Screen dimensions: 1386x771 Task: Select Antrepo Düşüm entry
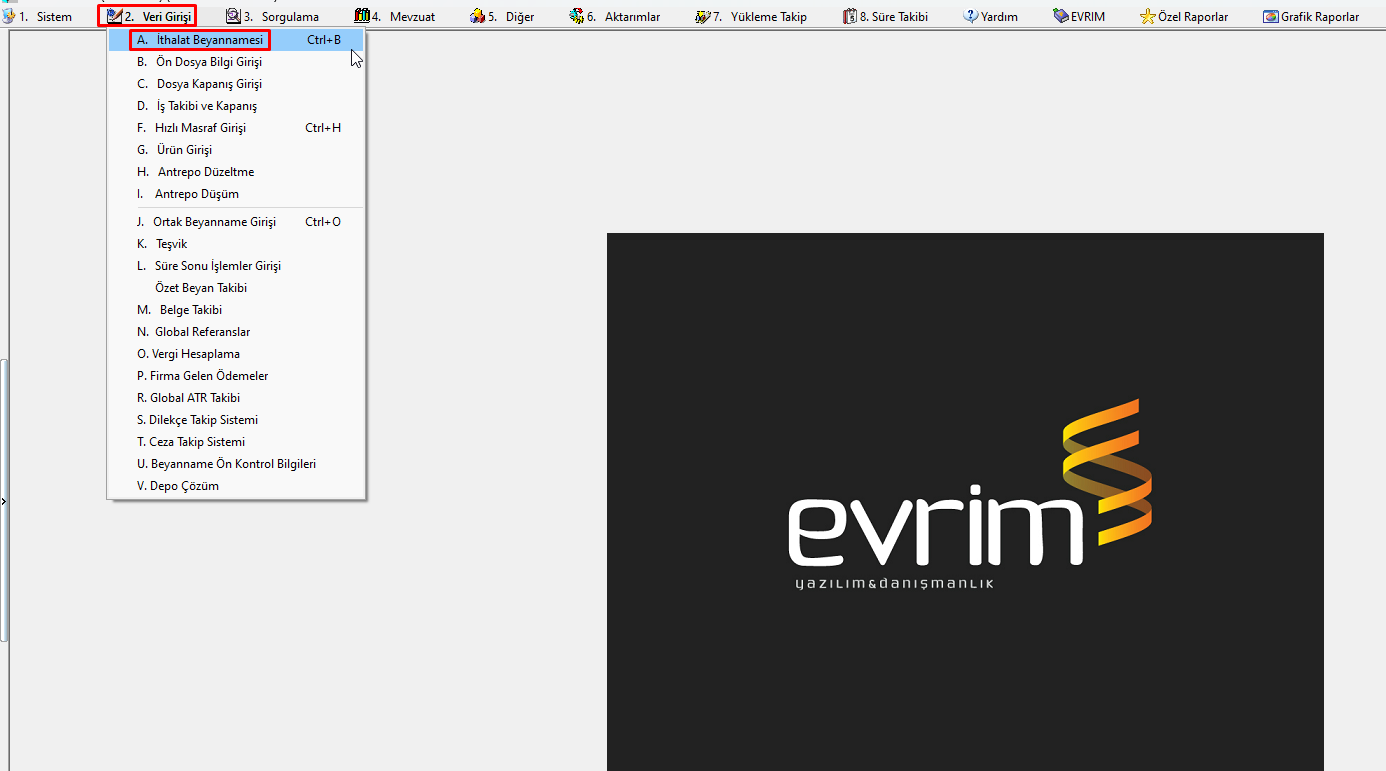point(237,194)
